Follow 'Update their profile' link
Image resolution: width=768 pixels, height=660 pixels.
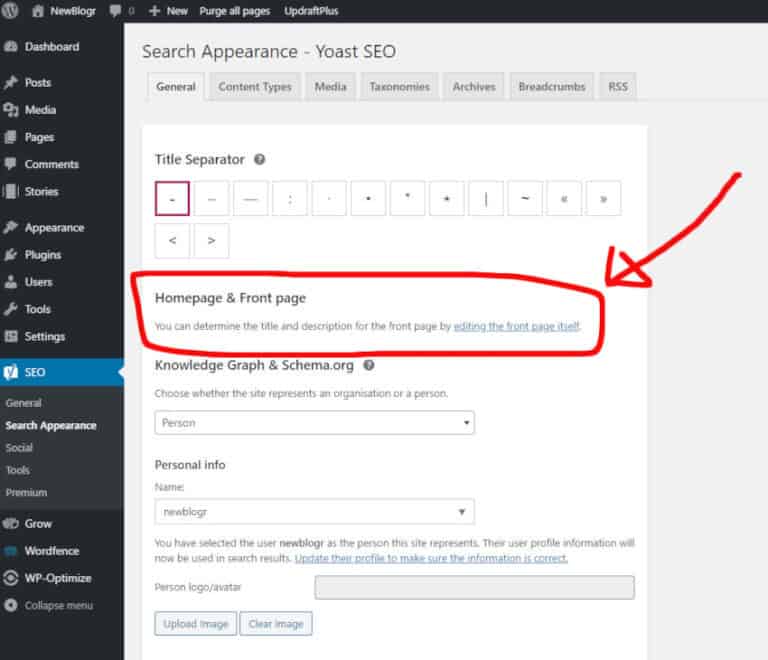coord(431,558)
